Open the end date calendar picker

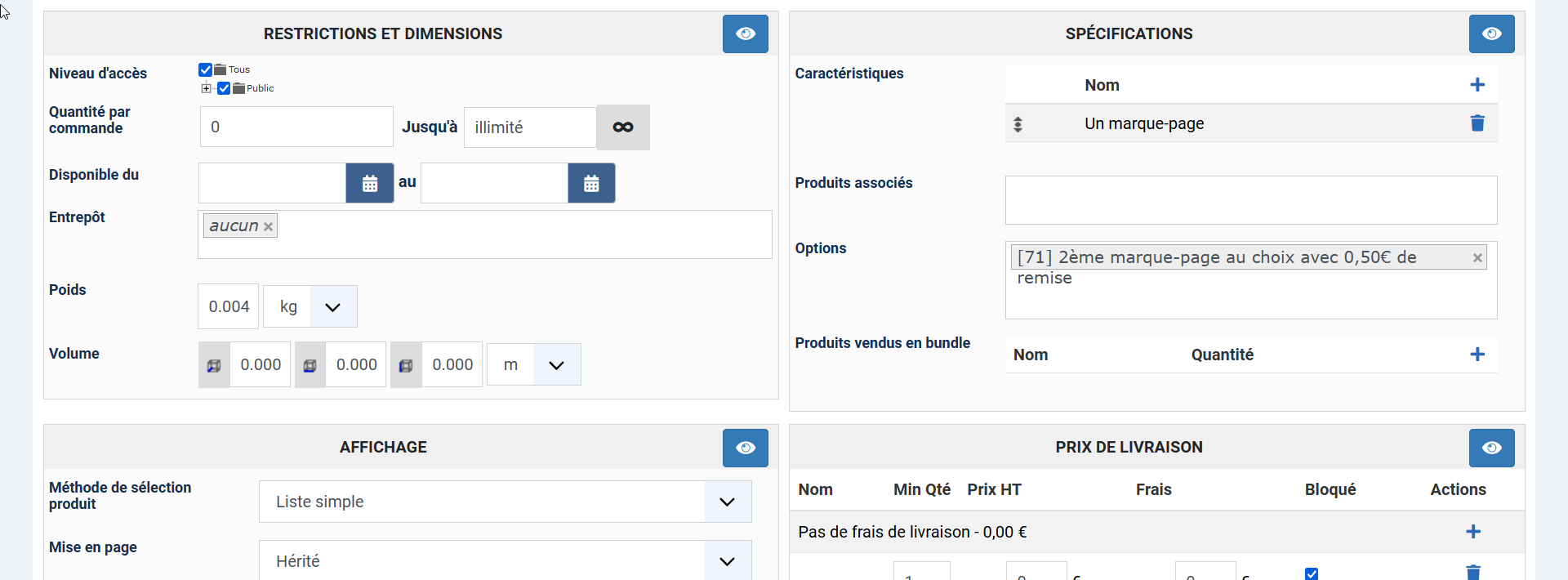tap(591, 183)
